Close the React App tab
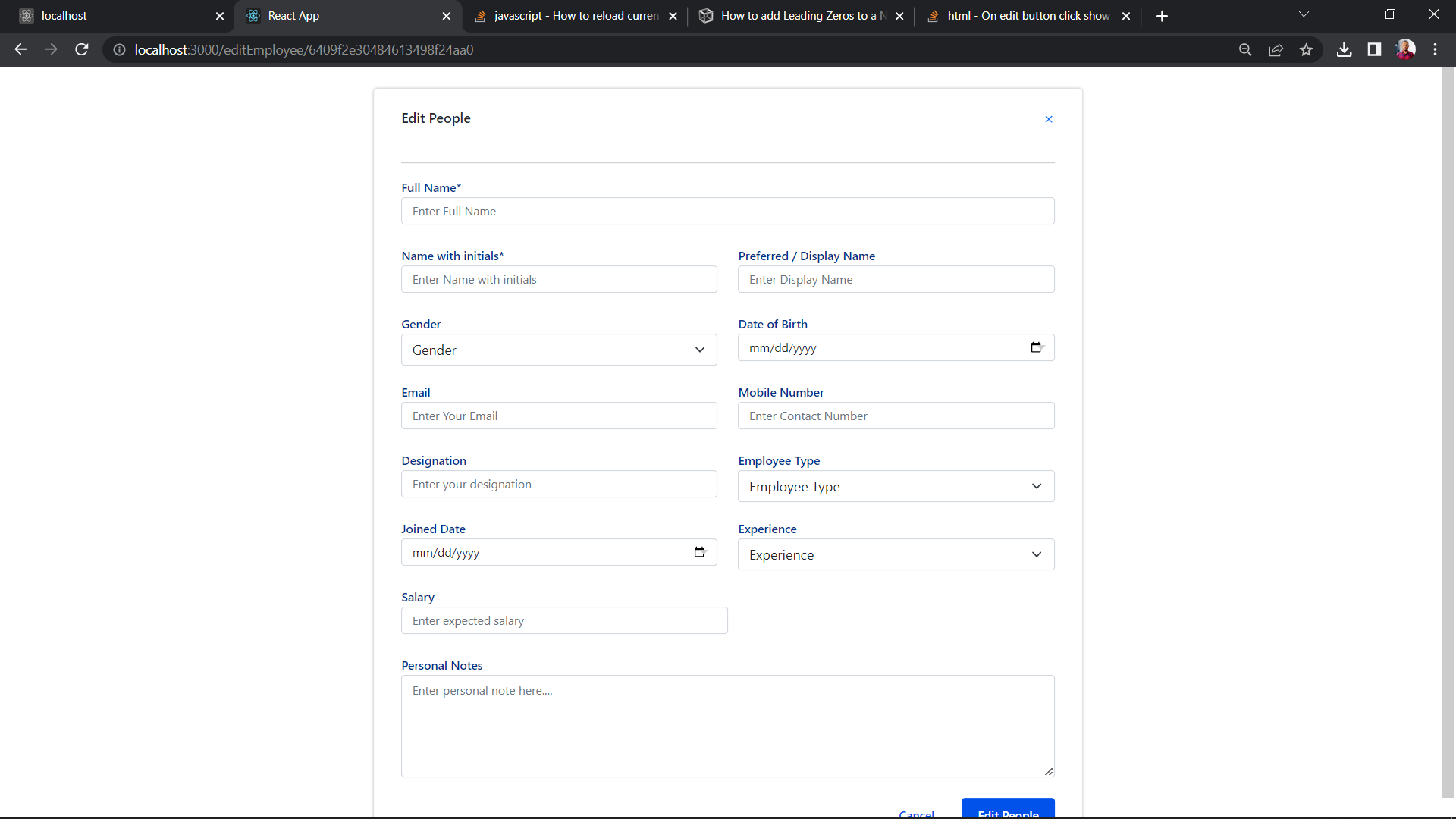The width and height of the screenshot is (1456, 819). point(446,16)
